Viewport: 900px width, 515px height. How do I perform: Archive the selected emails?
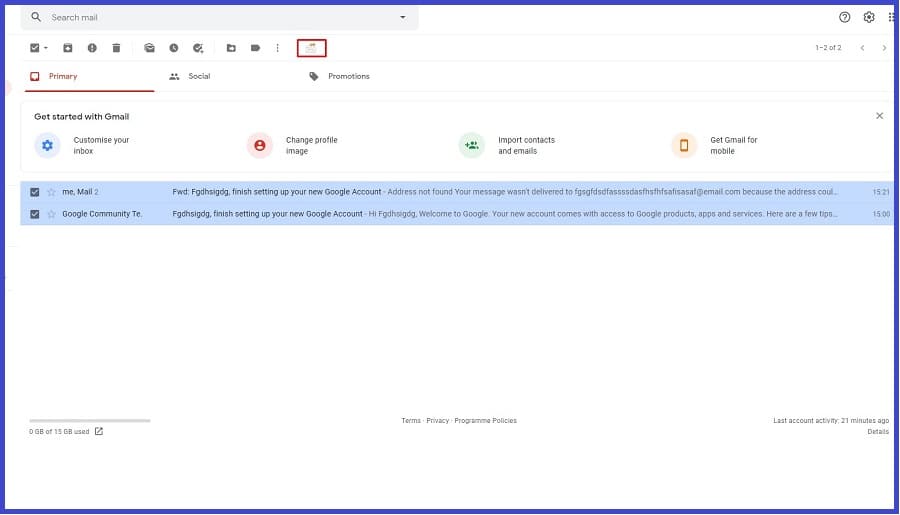tap(68, 48)
